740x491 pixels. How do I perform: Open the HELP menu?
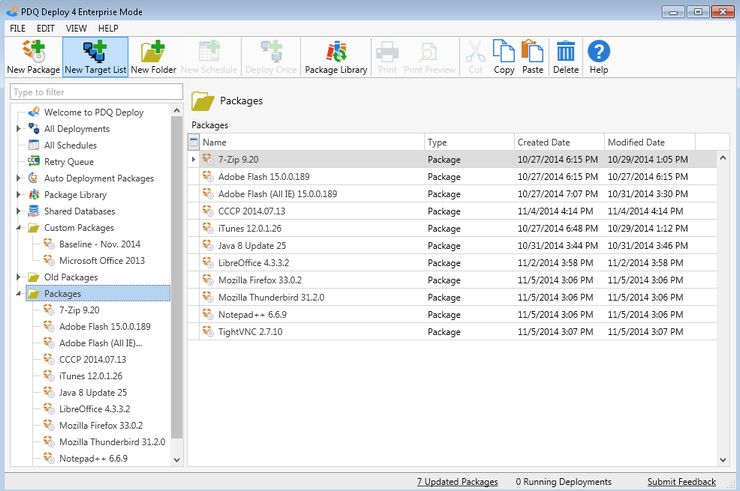tap(108, 28)
